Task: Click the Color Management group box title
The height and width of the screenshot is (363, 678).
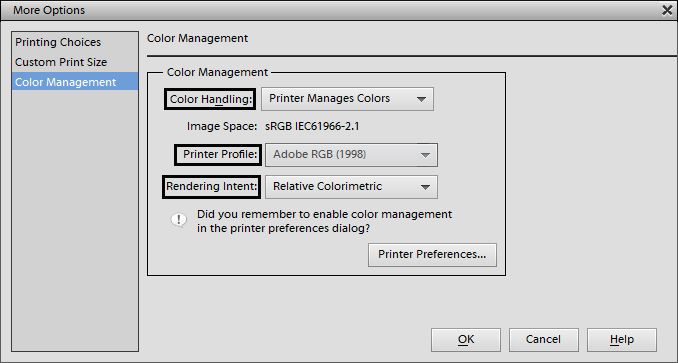Action: coord(217,72)
